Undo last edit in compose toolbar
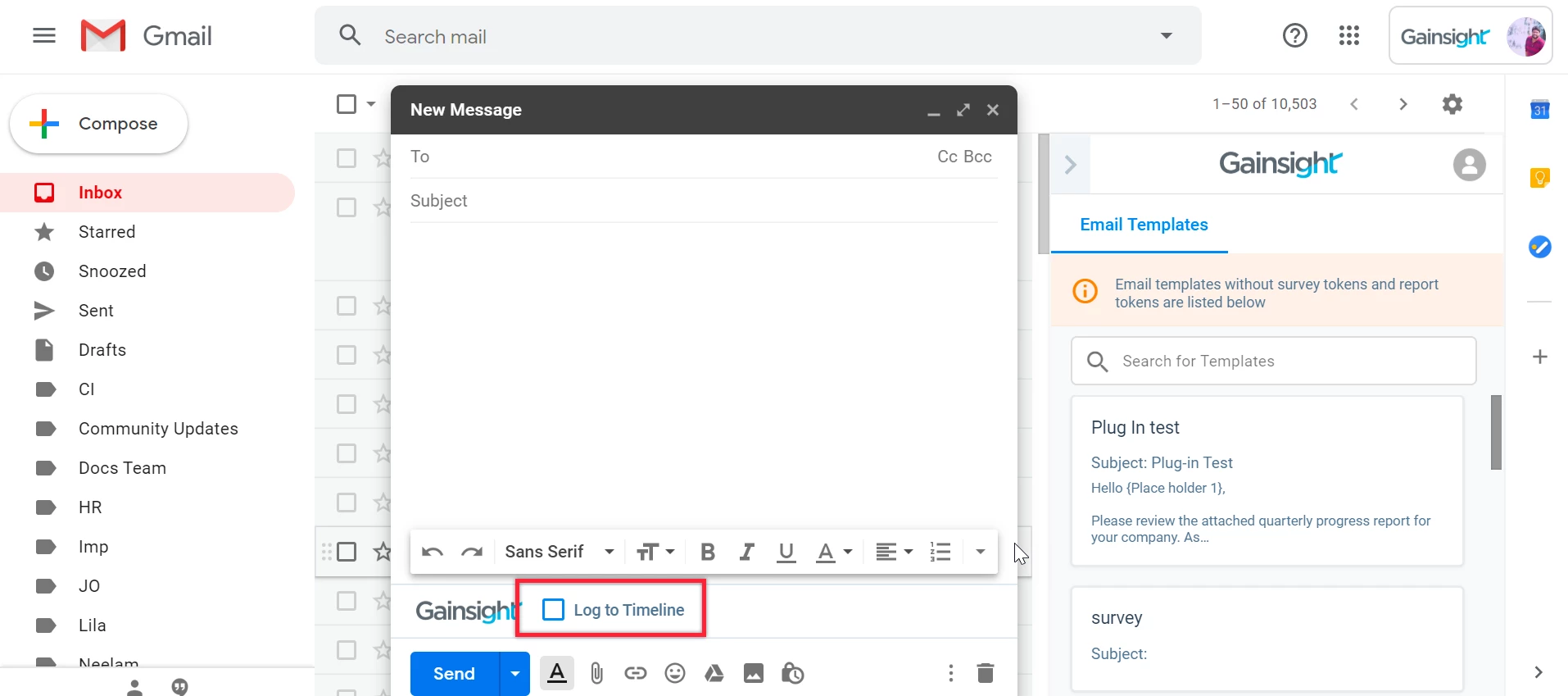This screenshot has width=1568, height=696. click(433, 552)
